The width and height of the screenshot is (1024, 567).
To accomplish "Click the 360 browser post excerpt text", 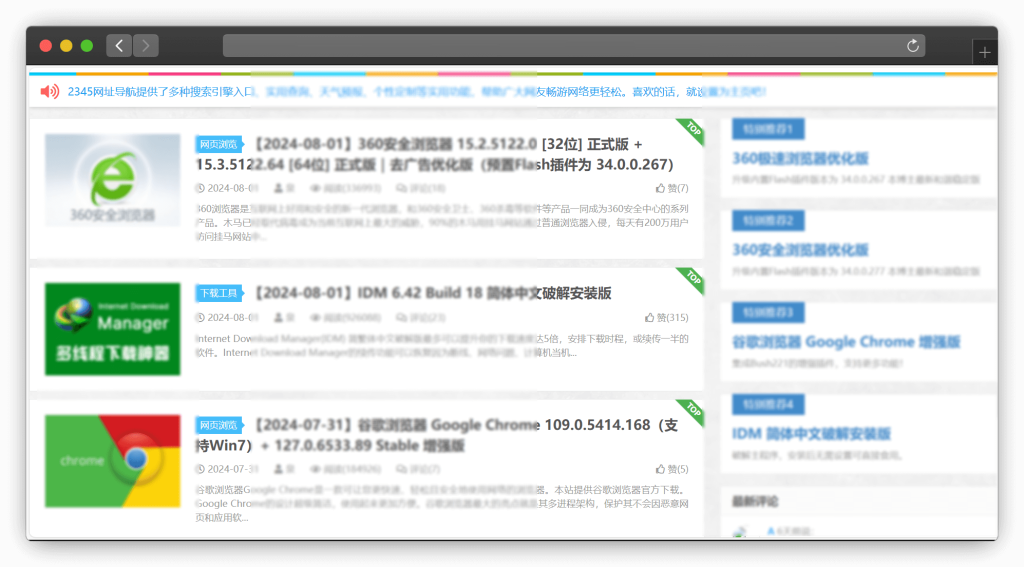I will pos(442,223).
